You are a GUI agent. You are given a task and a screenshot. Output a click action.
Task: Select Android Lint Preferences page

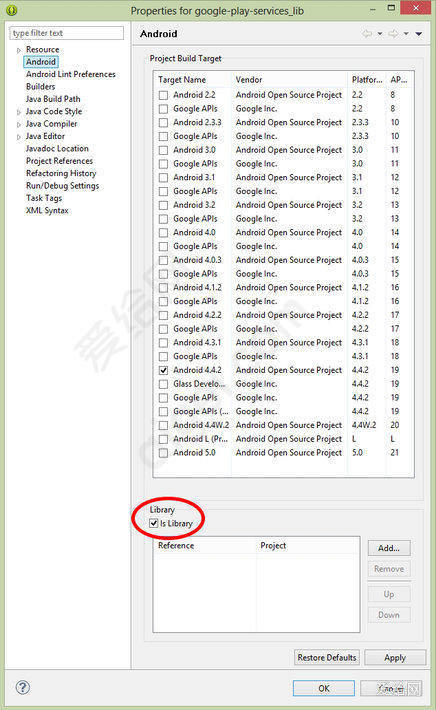71,74
